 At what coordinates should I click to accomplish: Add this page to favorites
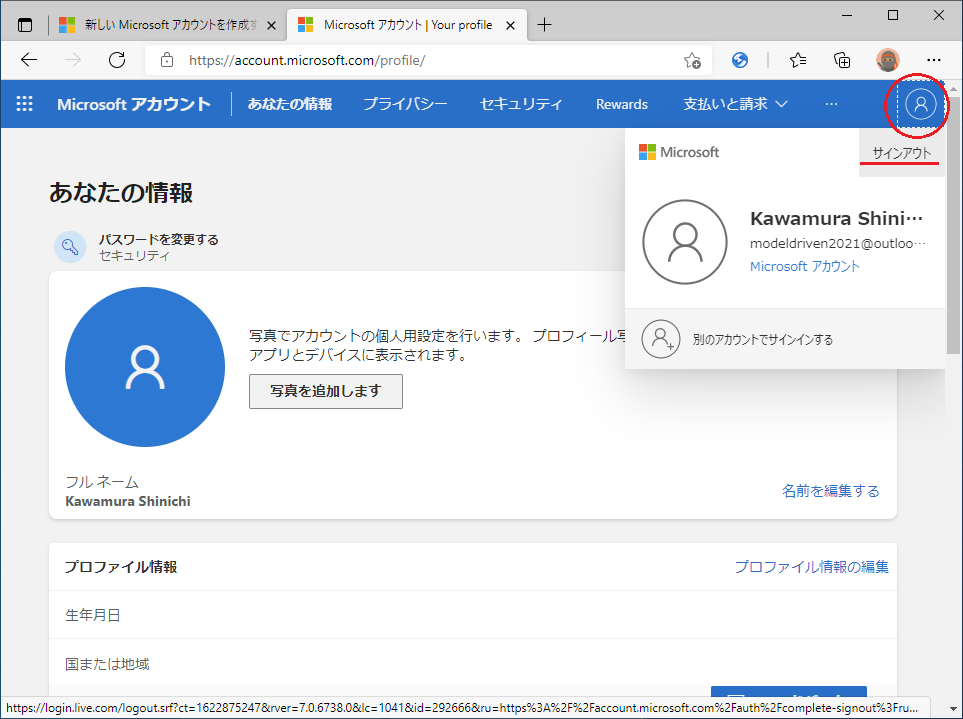tap(692, 60)
